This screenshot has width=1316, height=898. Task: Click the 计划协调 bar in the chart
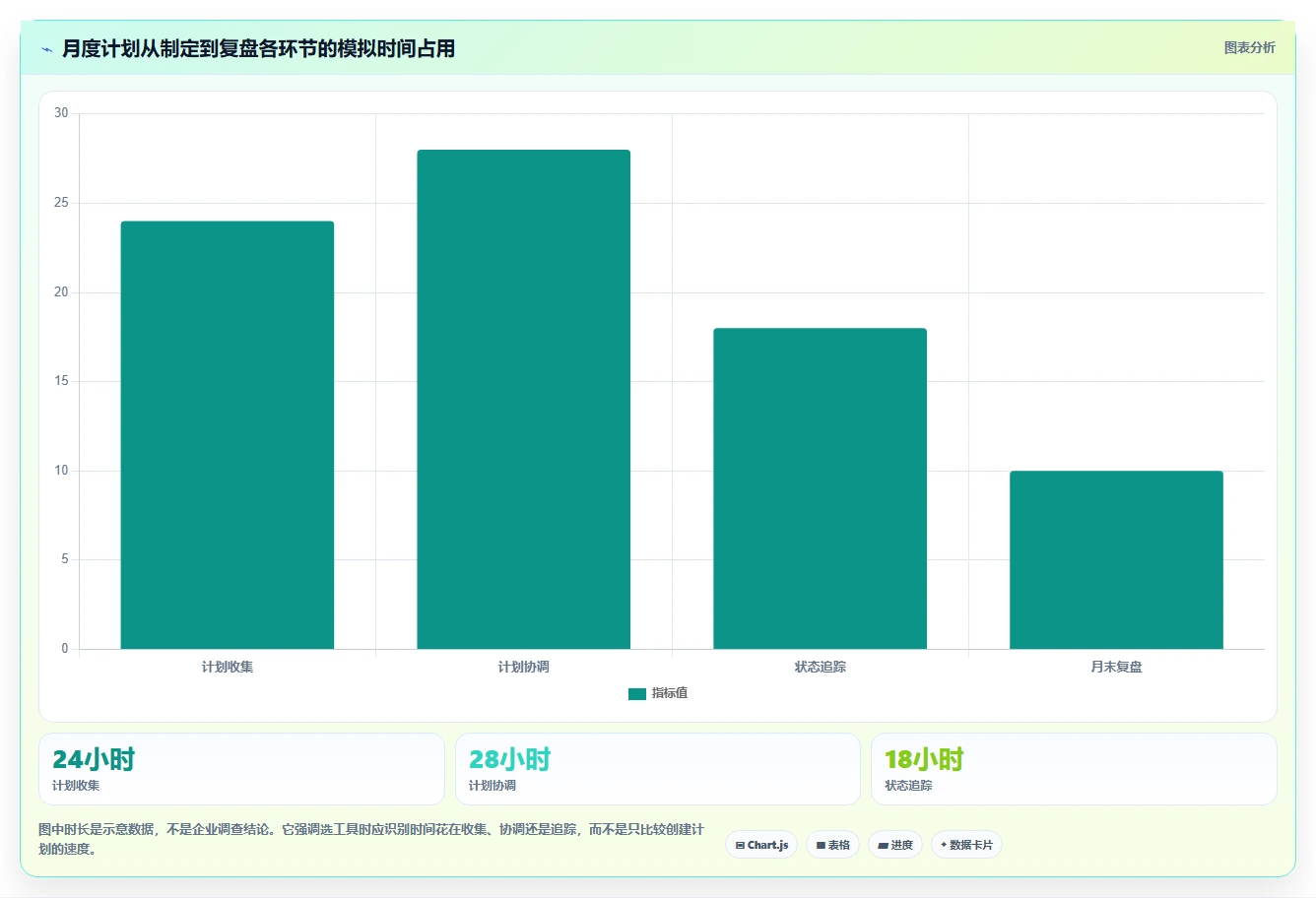click(523, 400)
